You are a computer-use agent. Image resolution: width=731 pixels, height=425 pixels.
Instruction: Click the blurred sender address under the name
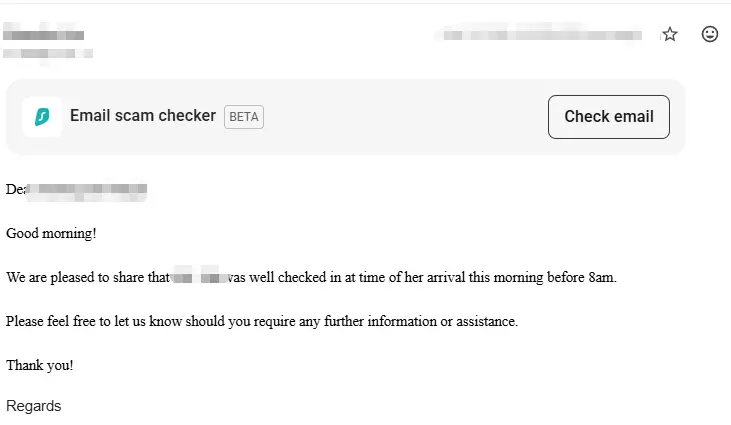(48, 52)
